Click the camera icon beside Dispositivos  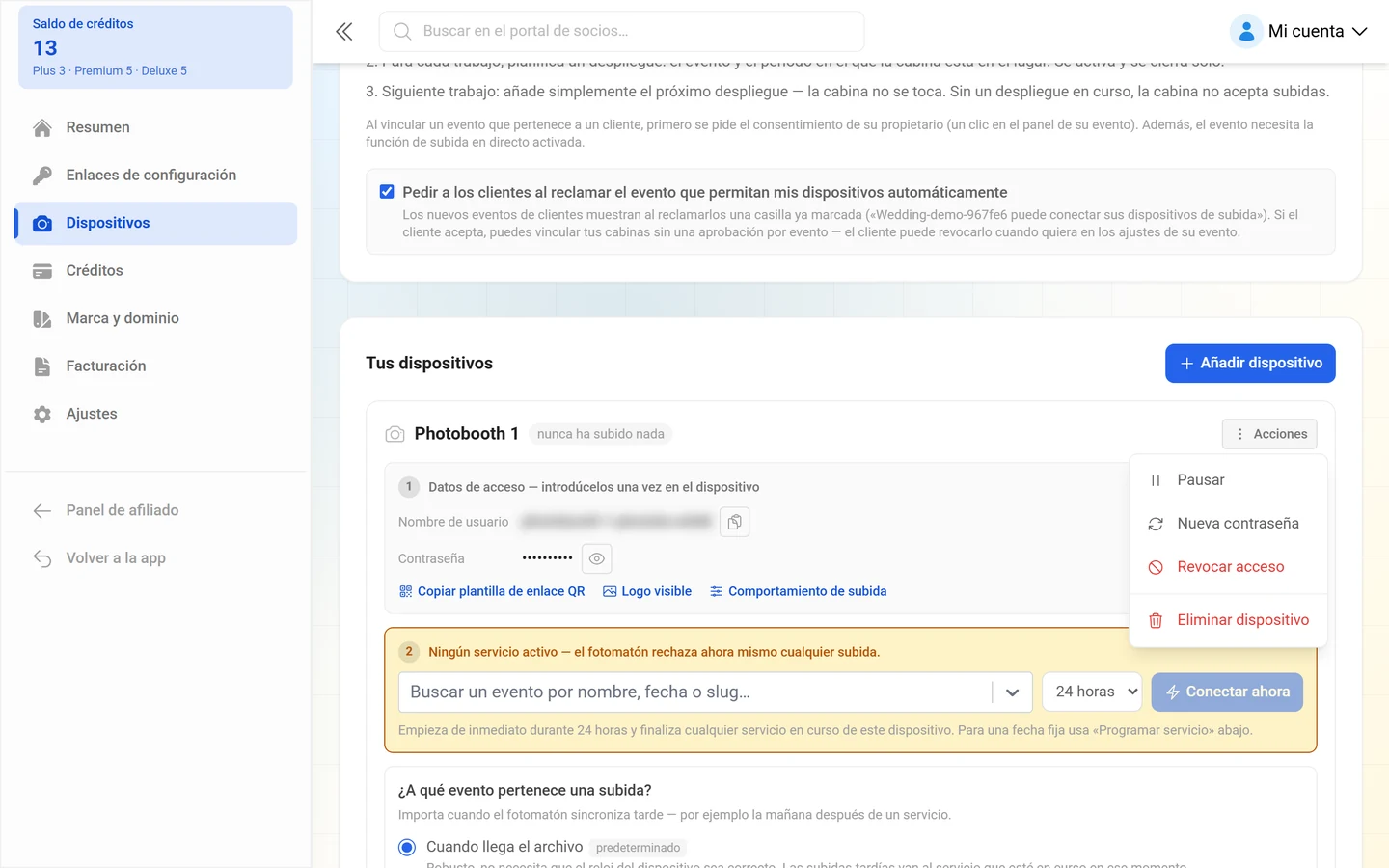point(42,223)
